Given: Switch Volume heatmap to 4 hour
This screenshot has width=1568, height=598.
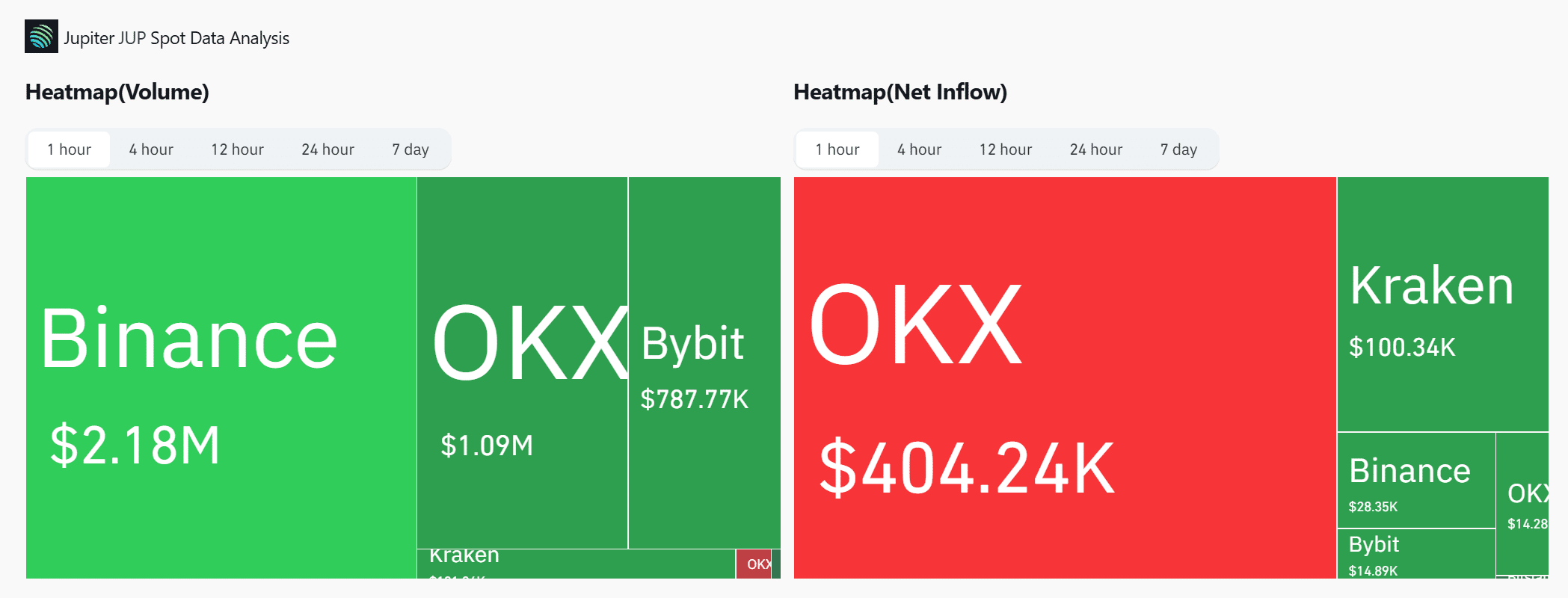Looking at the screenshot, I should pos(151,149).
